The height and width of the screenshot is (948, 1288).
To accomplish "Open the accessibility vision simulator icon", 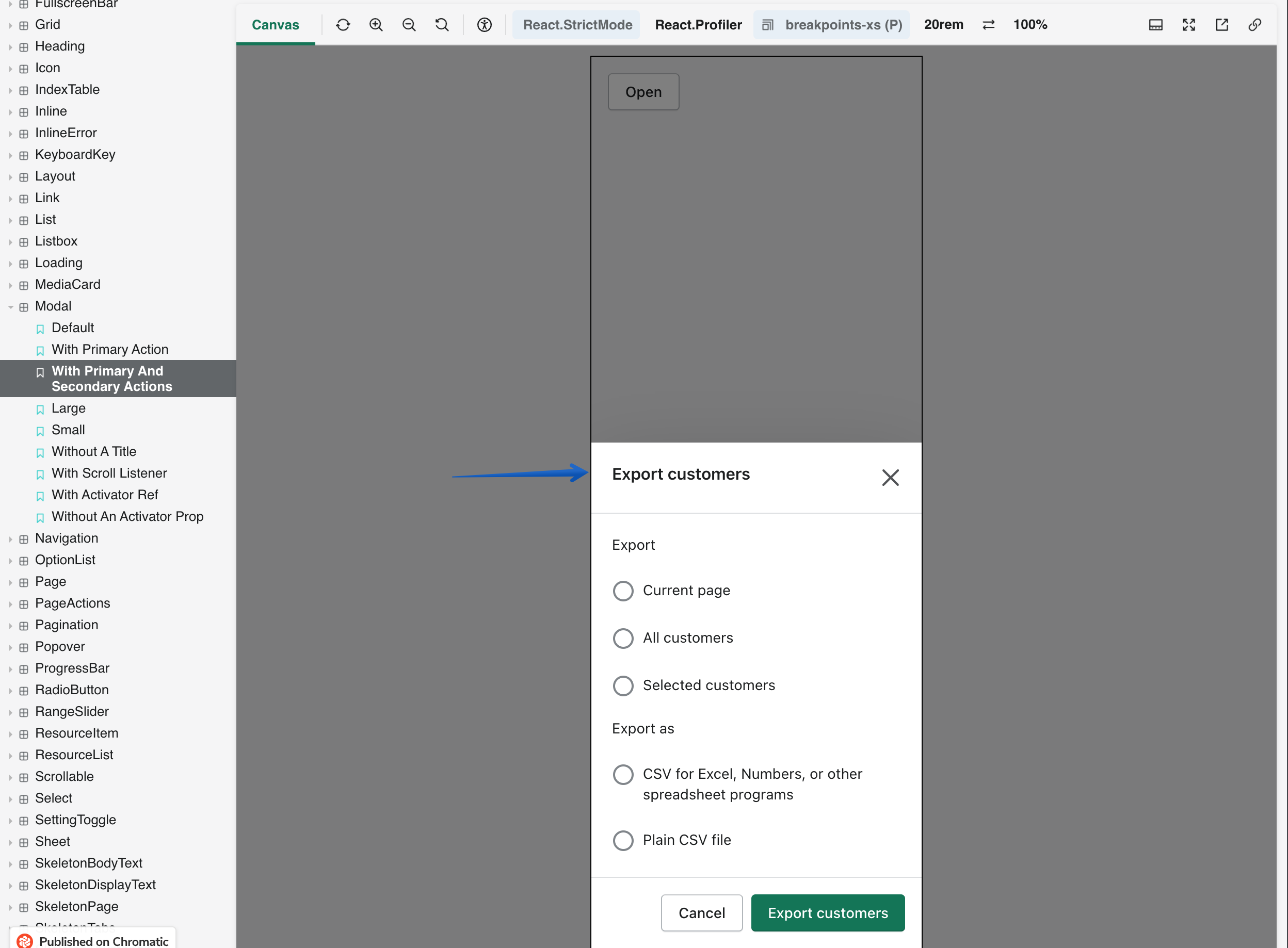I will (485, 25).
